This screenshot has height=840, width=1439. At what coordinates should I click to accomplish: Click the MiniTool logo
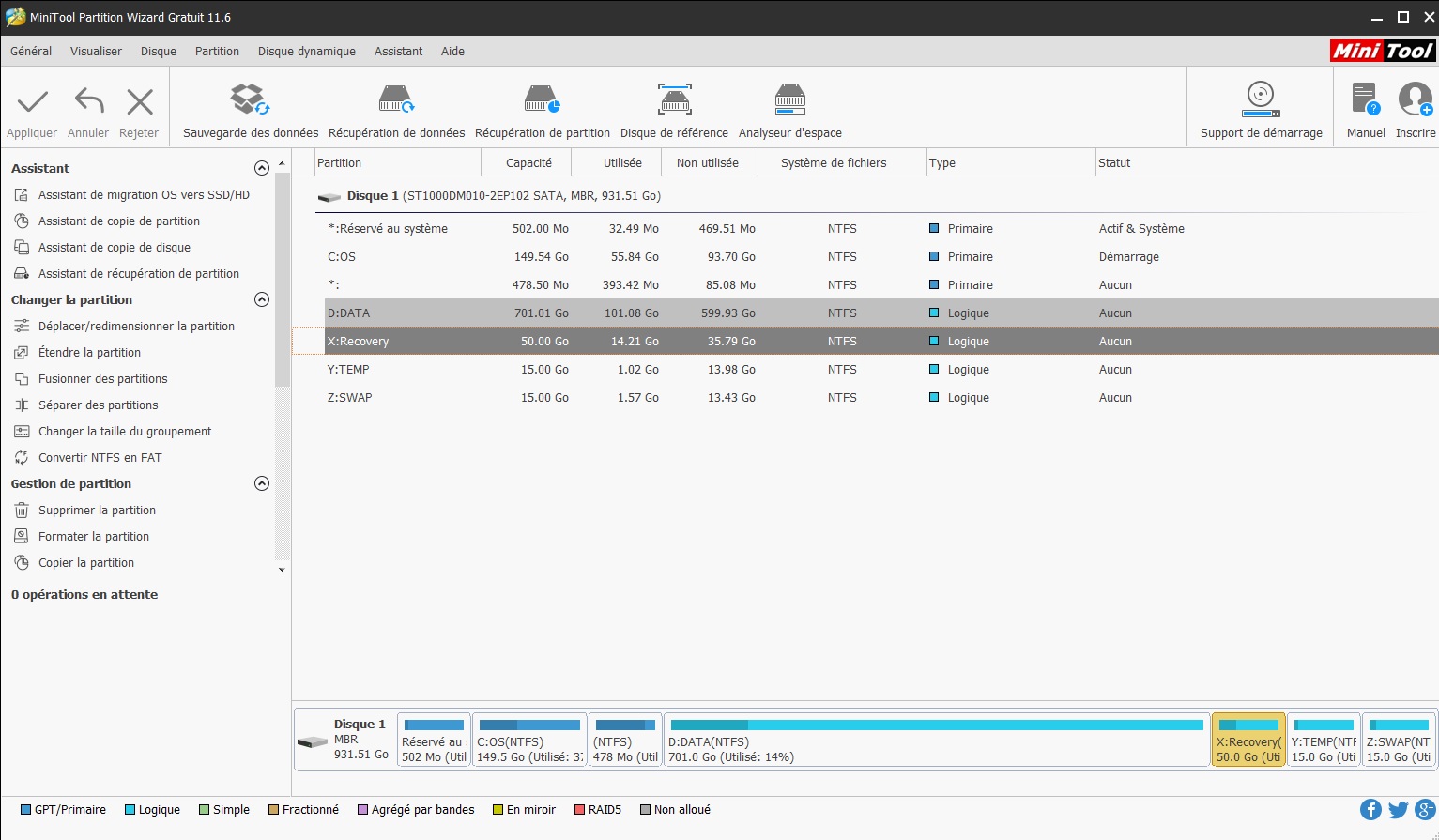pyautogui.click(x=1383, y=51)
